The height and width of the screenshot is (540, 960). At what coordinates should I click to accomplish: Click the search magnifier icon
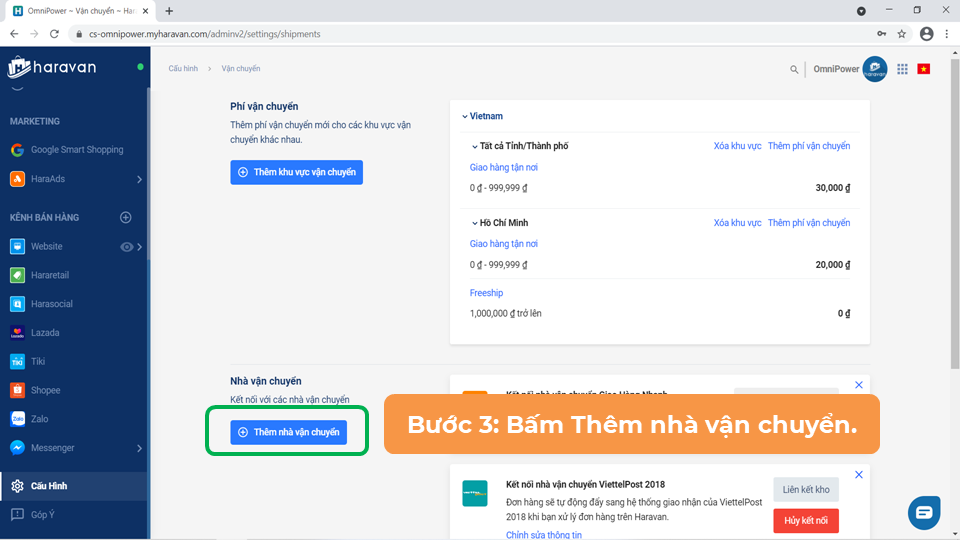tap(794, 69)
